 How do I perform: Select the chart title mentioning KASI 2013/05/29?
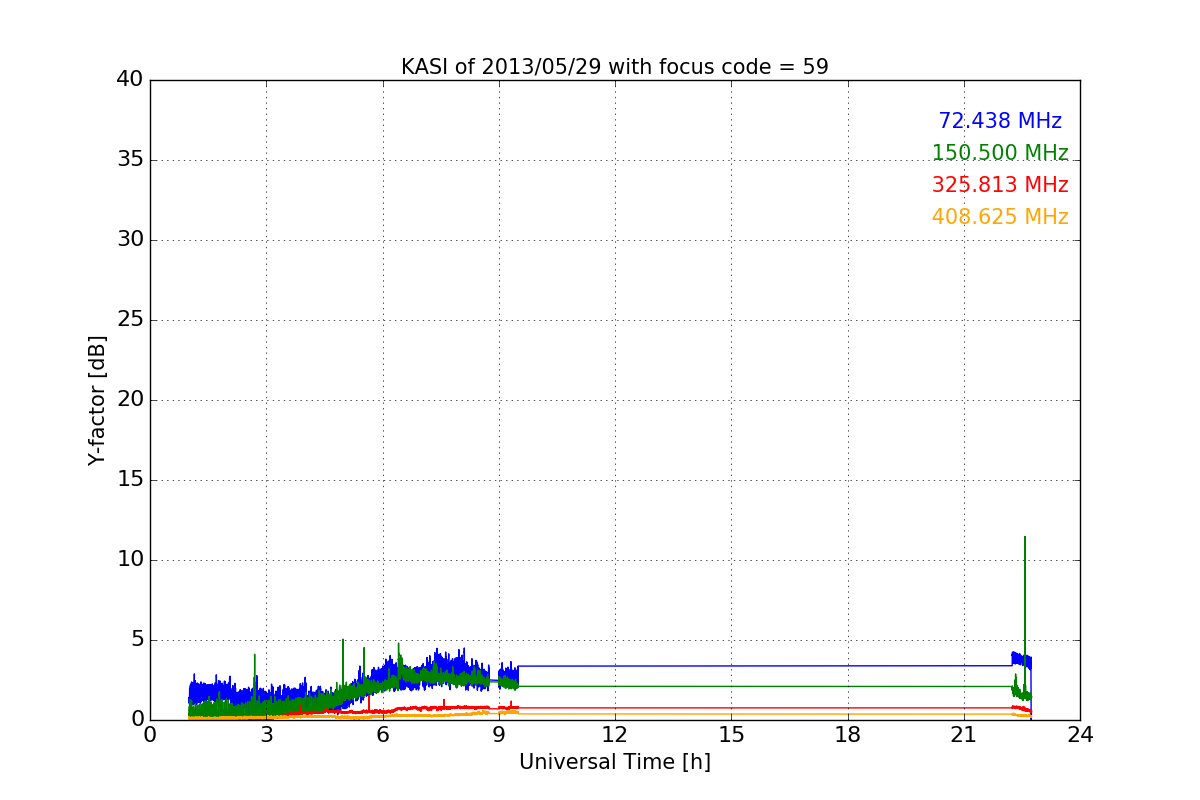pos(614,67)
